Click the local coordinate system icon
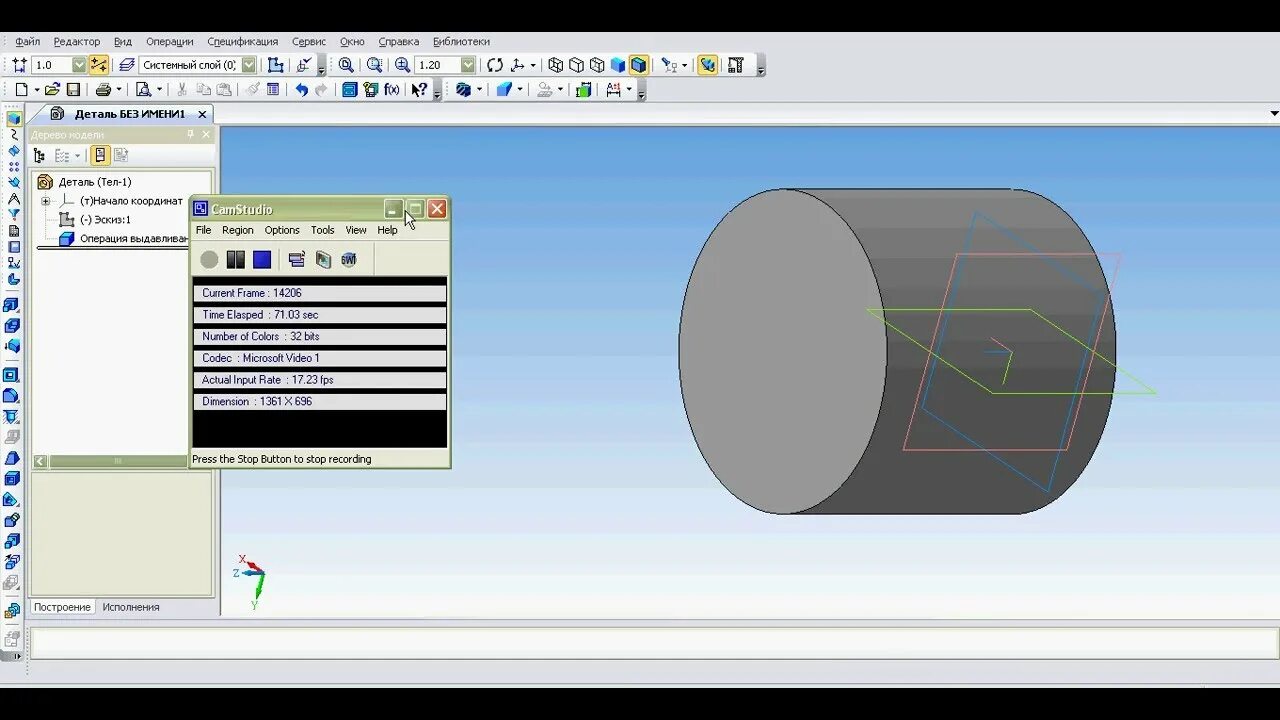 pos(304,65)
